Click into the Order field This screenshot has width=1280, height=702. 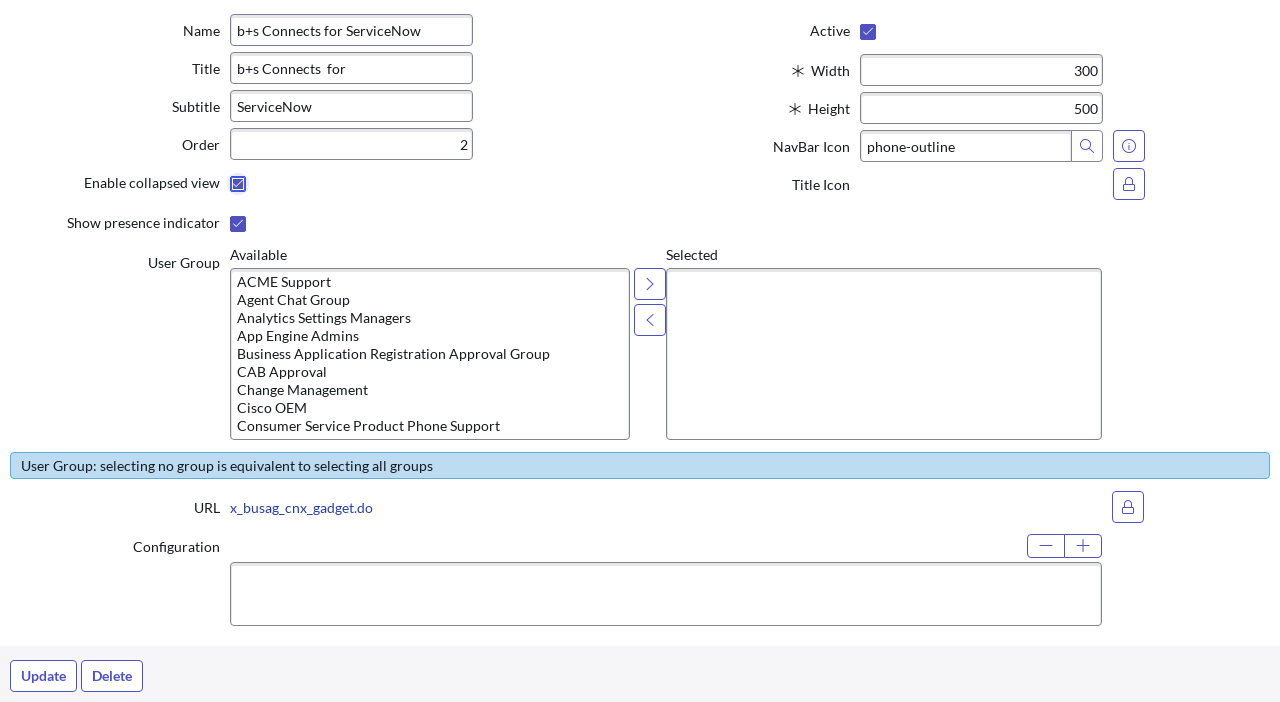click(x=351, y=144)
